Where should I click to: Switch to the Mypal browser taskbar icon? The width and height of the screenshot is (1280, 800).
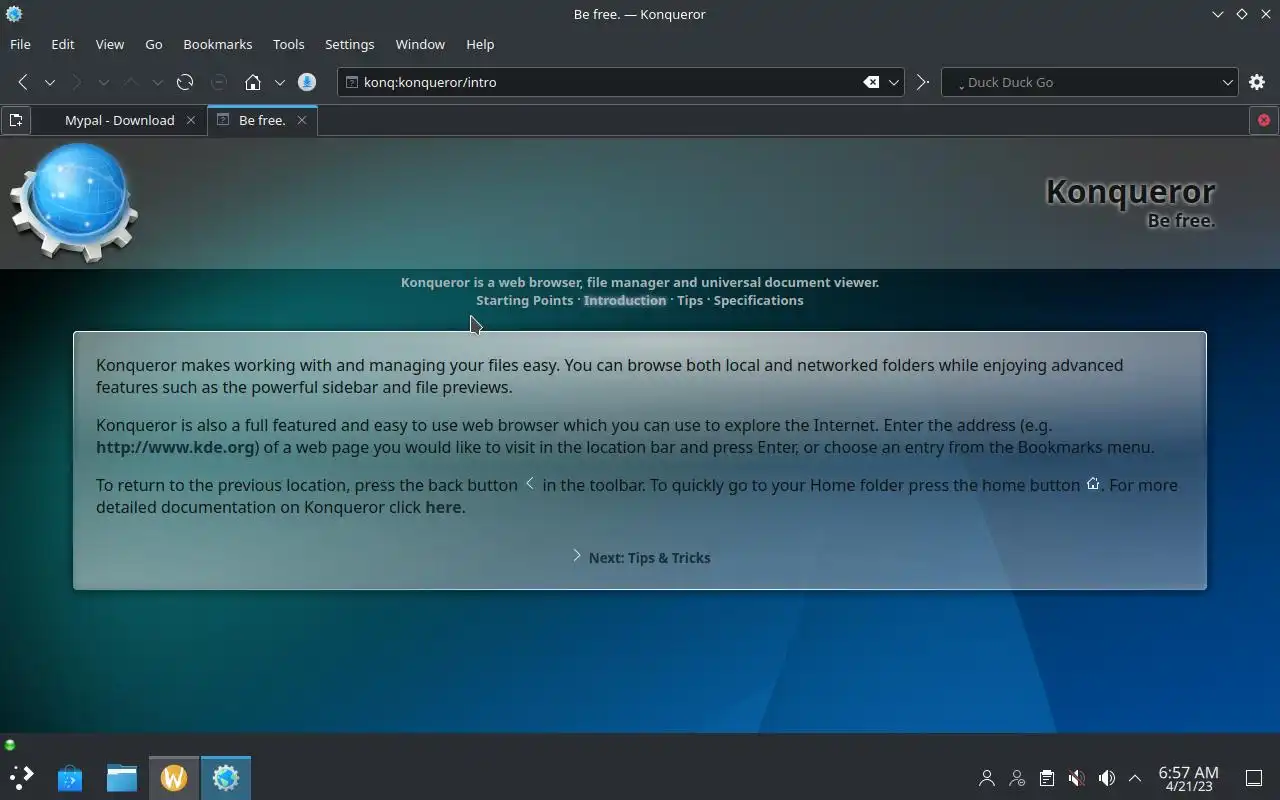174,777
